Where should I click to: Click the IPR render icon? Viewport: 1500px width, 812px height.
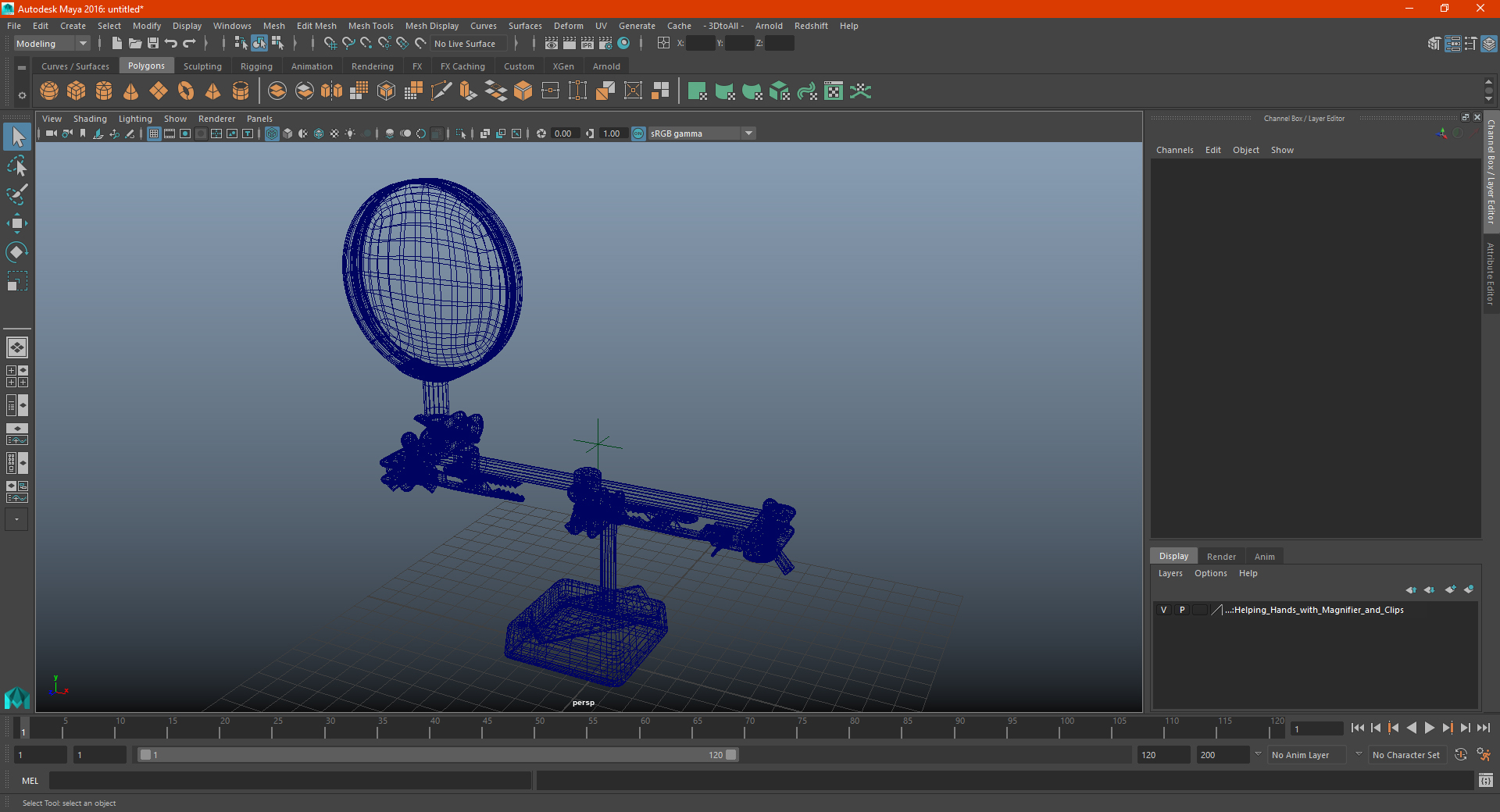[587, 44]
